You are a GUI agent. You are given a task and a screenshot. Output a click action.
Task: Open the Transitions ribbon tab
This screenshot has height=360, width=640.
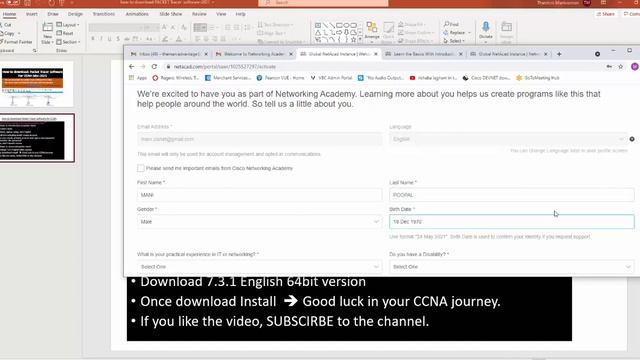104,14
